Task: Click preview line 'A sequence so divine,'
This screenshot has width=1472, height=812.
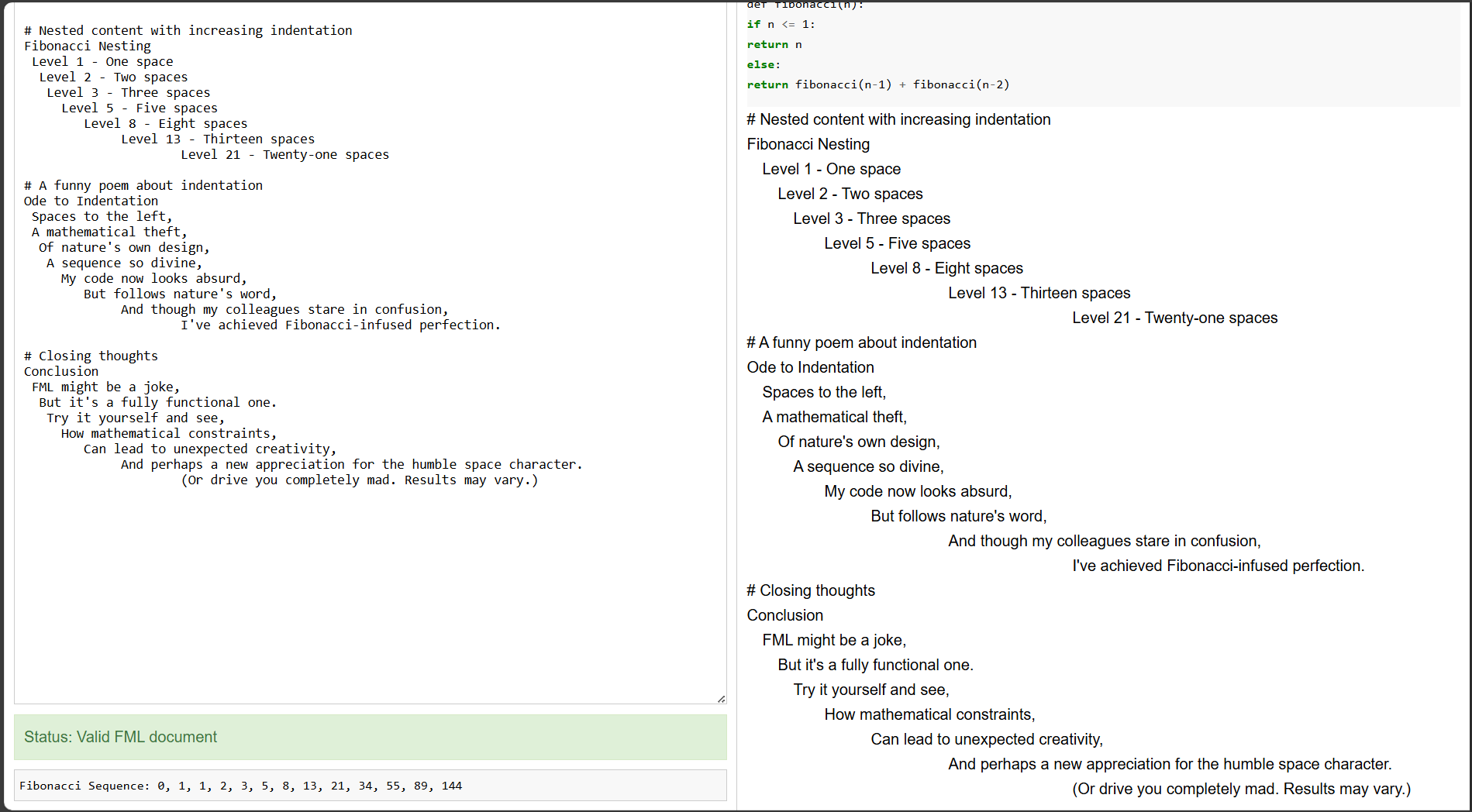Action: coord(869,466)
